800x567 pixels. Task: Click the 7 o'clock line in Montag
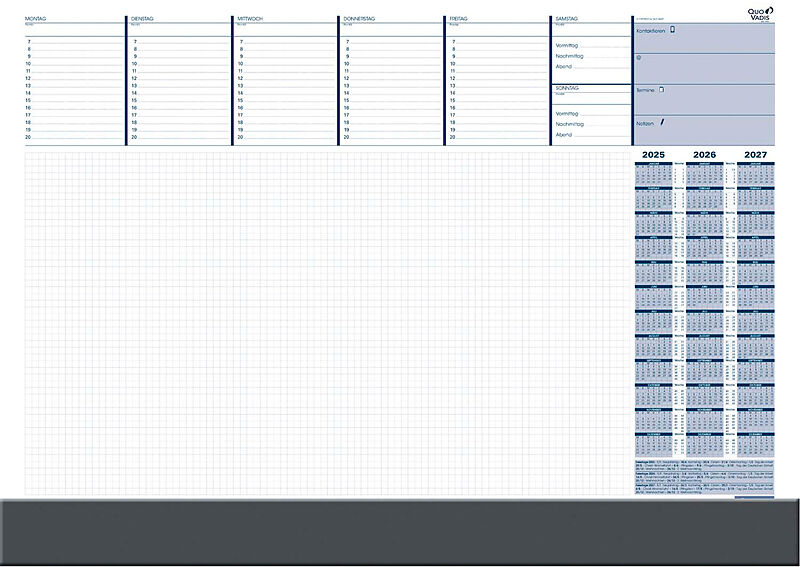pyautogui.click(x=75, y=42)
